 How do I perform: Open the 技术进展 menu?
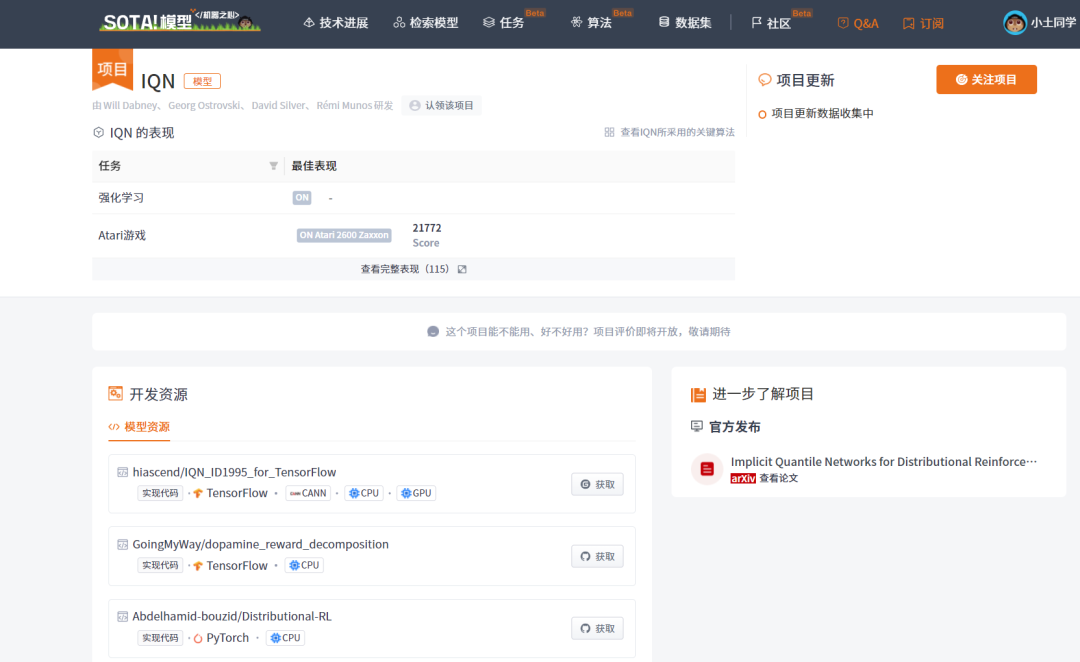[x=335, y=23]
